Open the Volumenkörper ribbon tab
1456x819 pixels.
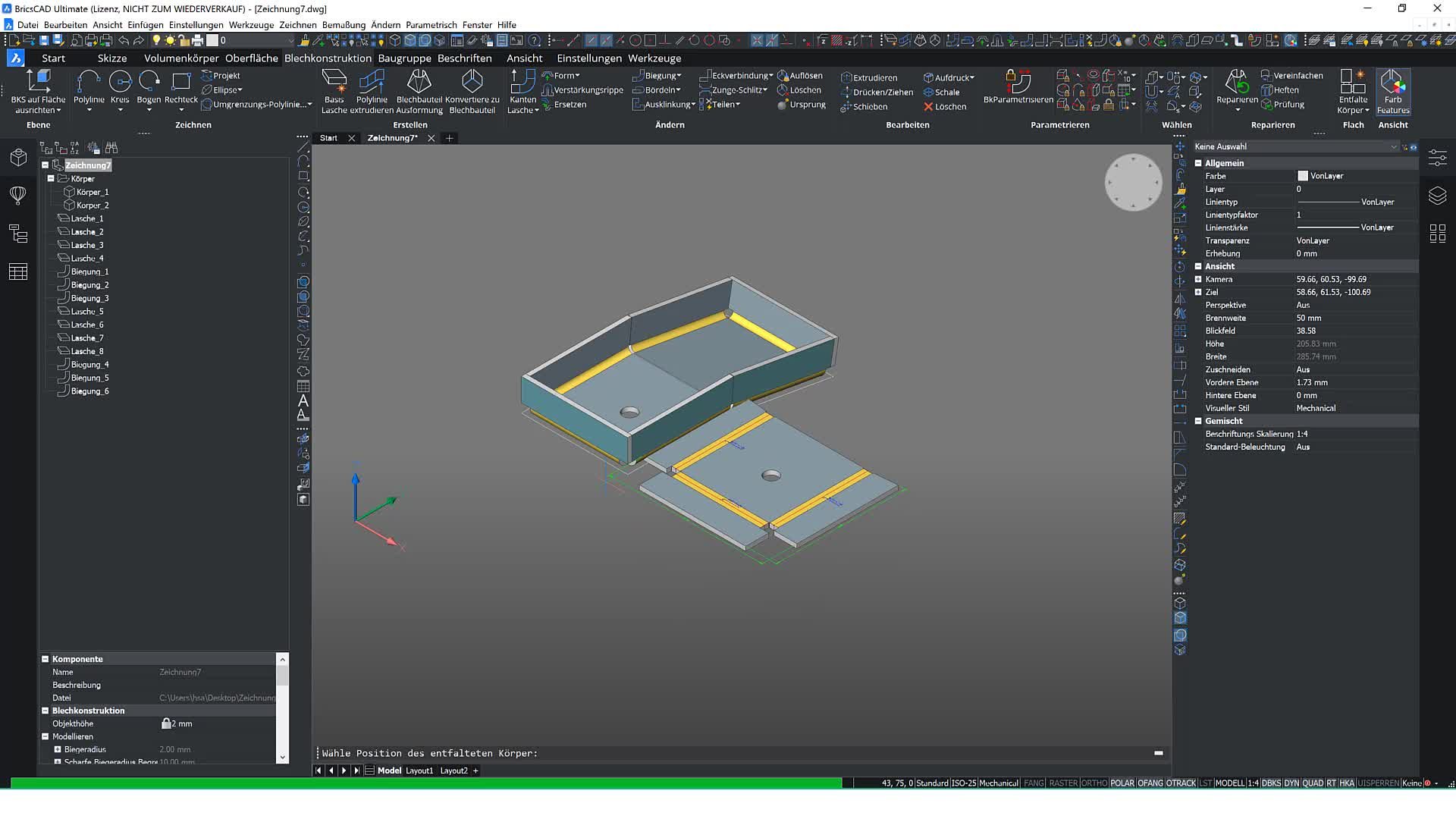click(x=181, y=58)
